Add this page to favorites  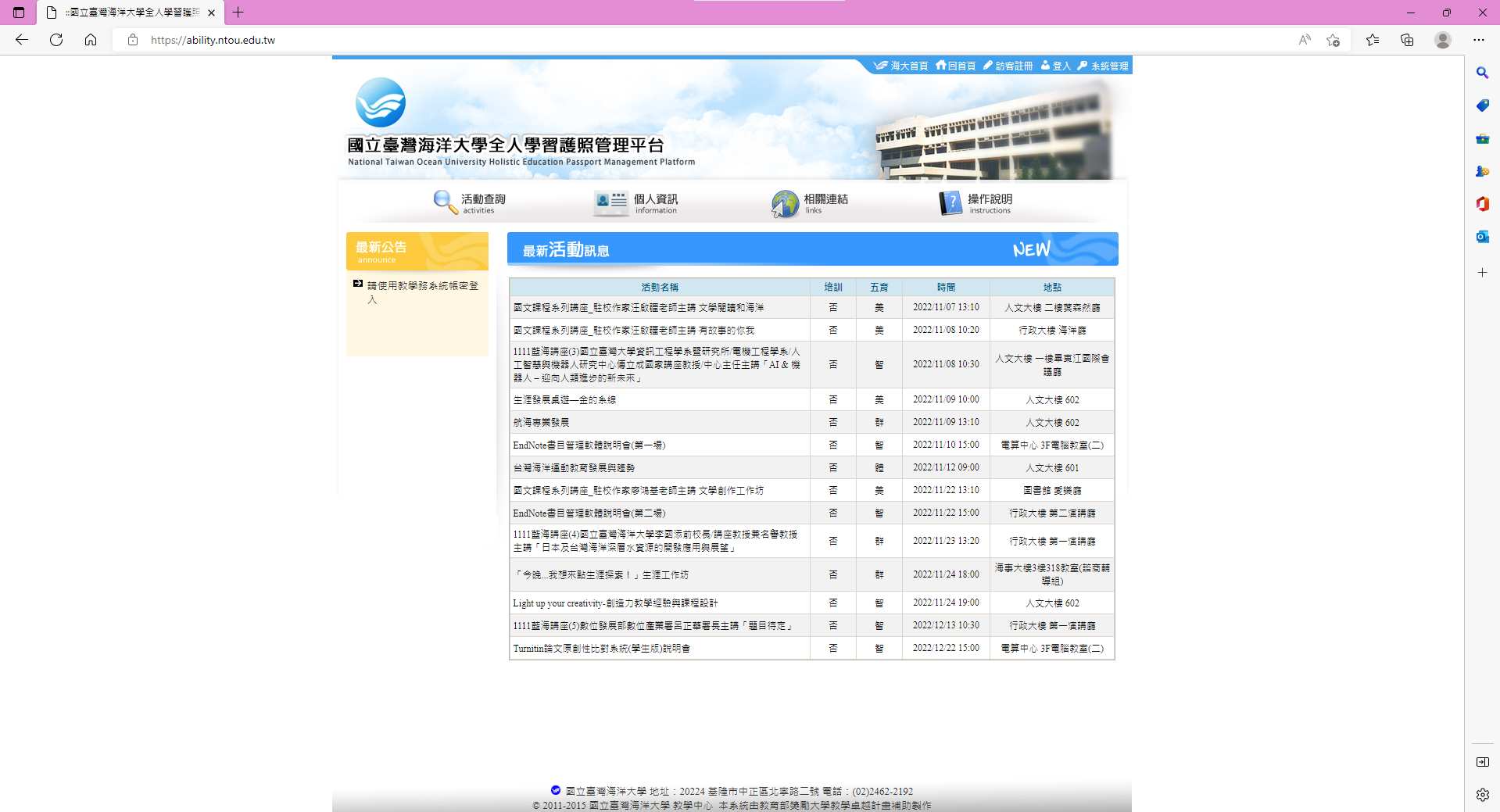pyautogui.click(x=1334, y=40)
